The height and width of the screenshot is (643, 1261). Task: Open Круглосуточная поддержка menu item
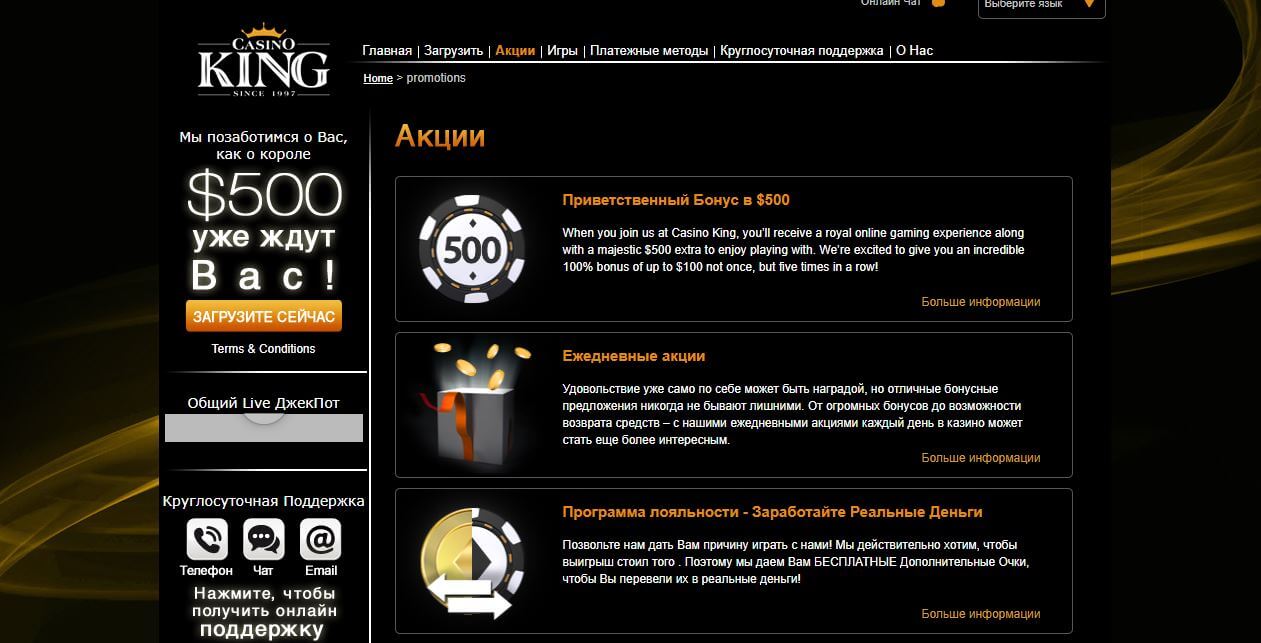pyautogui.click(x=801, y=50)
